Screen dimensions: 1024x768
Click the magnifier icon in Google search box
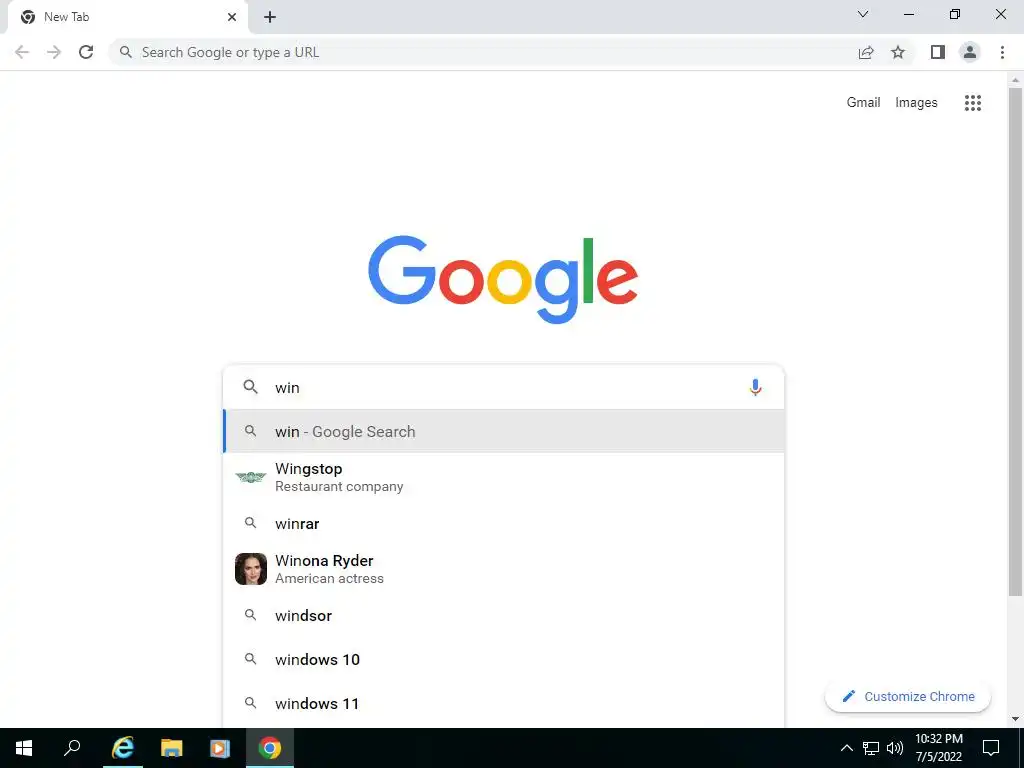point(250,387)
